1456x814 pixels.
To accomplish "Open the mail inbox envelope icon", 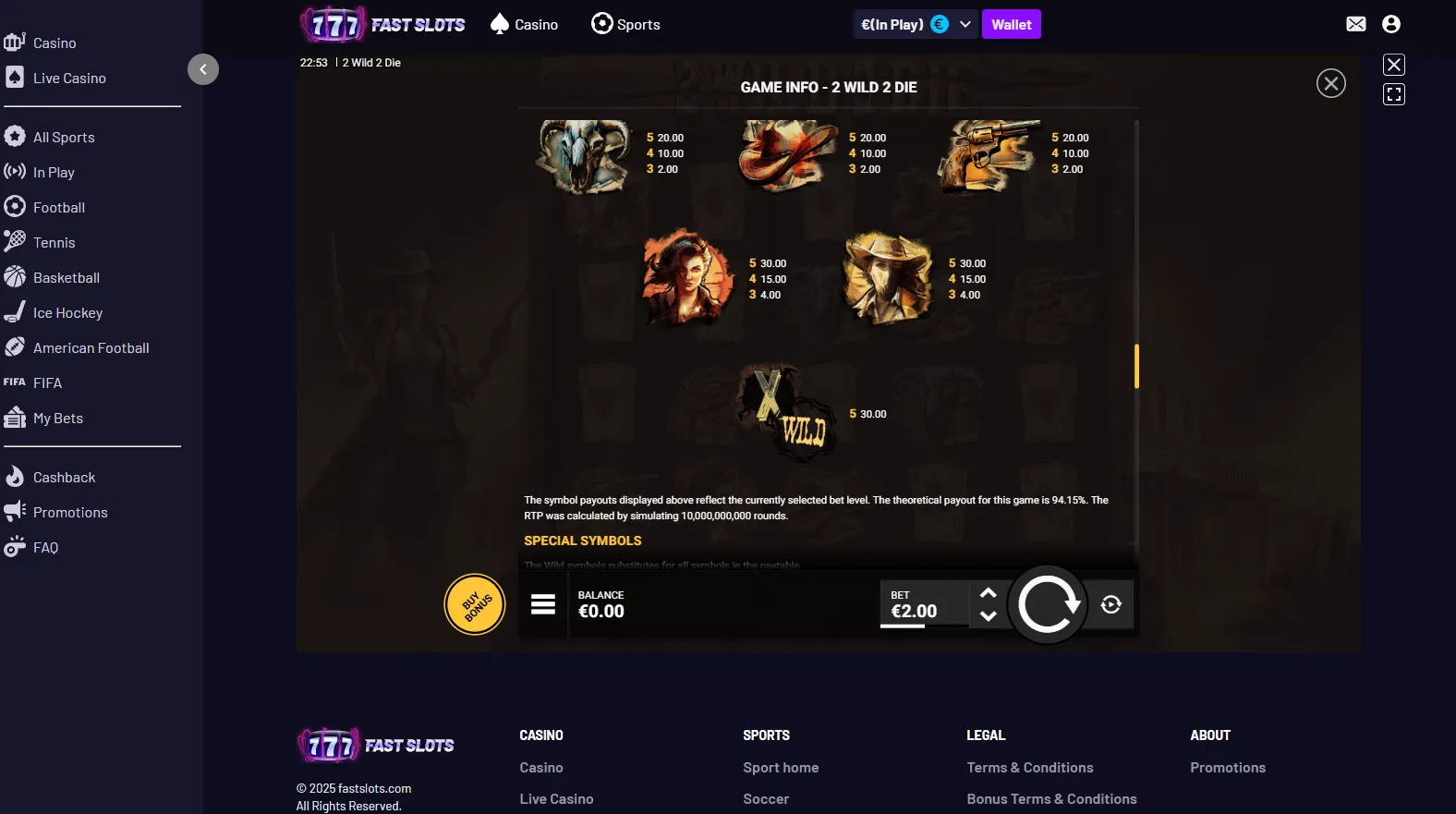I will (x=1356, y=24).
